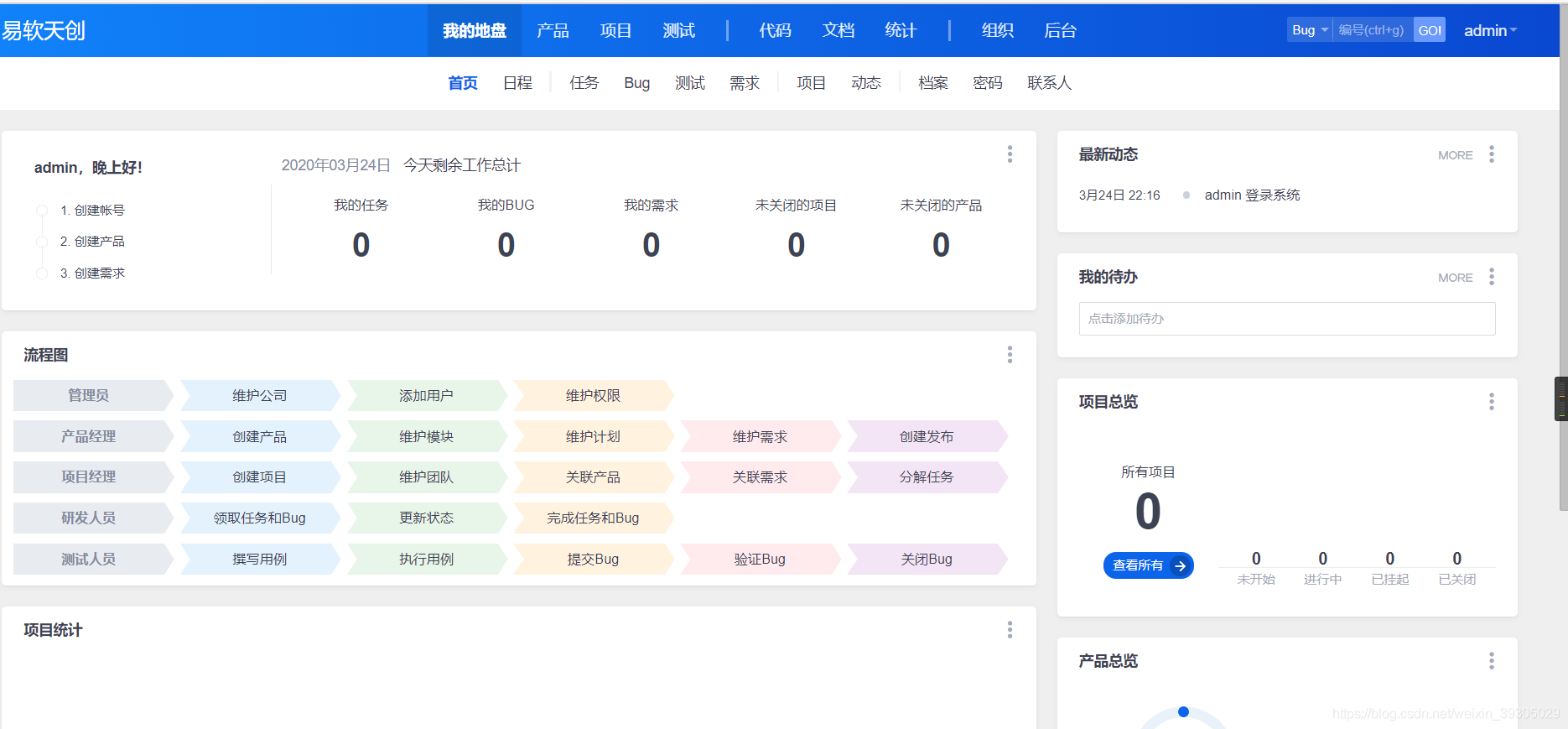The height and width of the screenshot is (729, 1568).
Task: Switch to the Bug sub tab
Action: point(637,83)
